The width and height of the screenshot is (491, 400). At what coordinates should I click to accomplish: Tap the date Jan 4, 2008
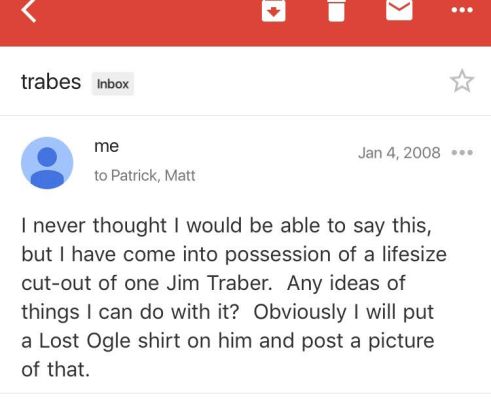pos(399,153)
